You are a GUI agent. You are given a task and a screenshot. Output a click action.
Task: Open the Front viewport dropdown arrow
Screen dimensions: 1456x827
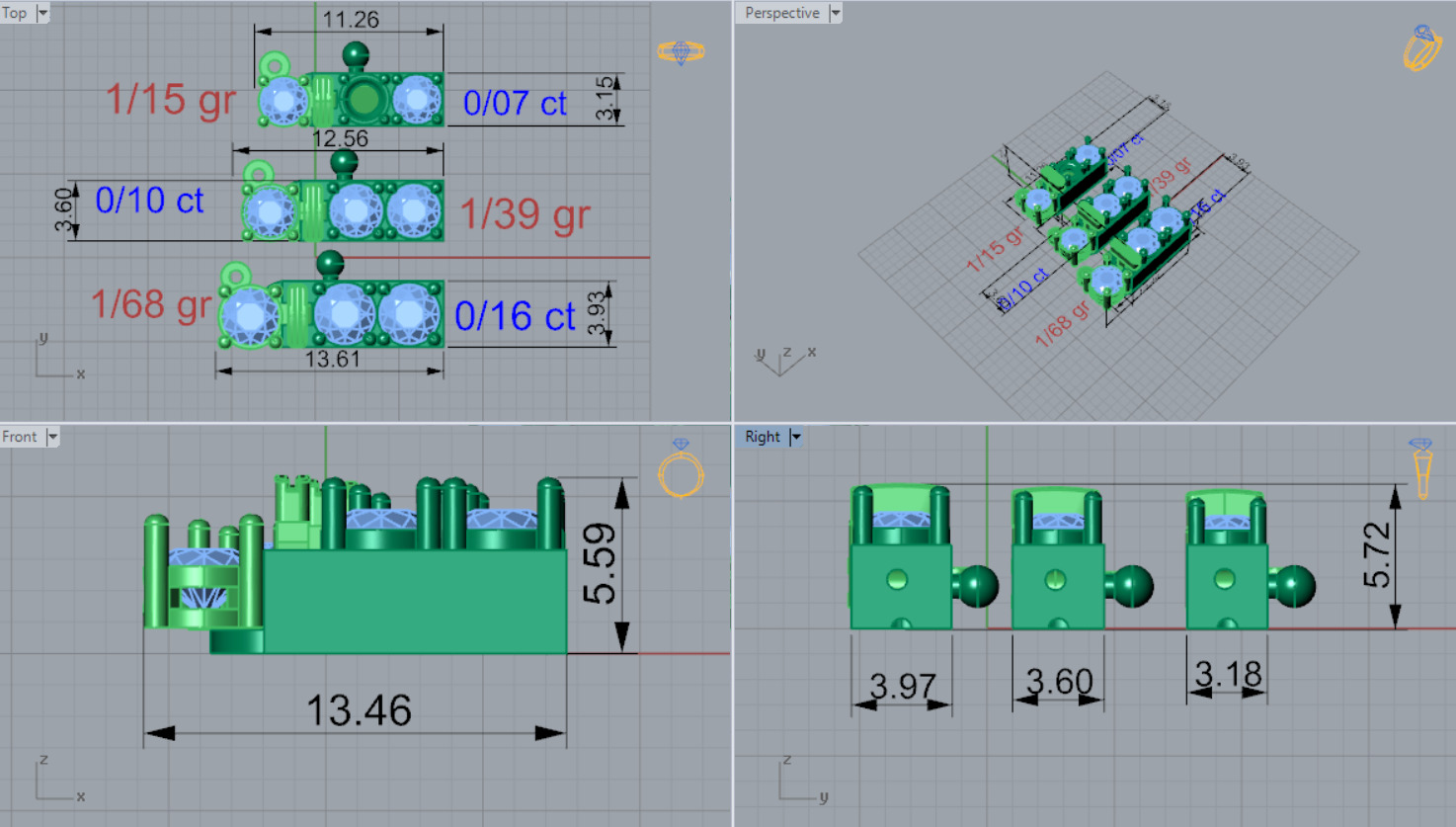[52, 437]
